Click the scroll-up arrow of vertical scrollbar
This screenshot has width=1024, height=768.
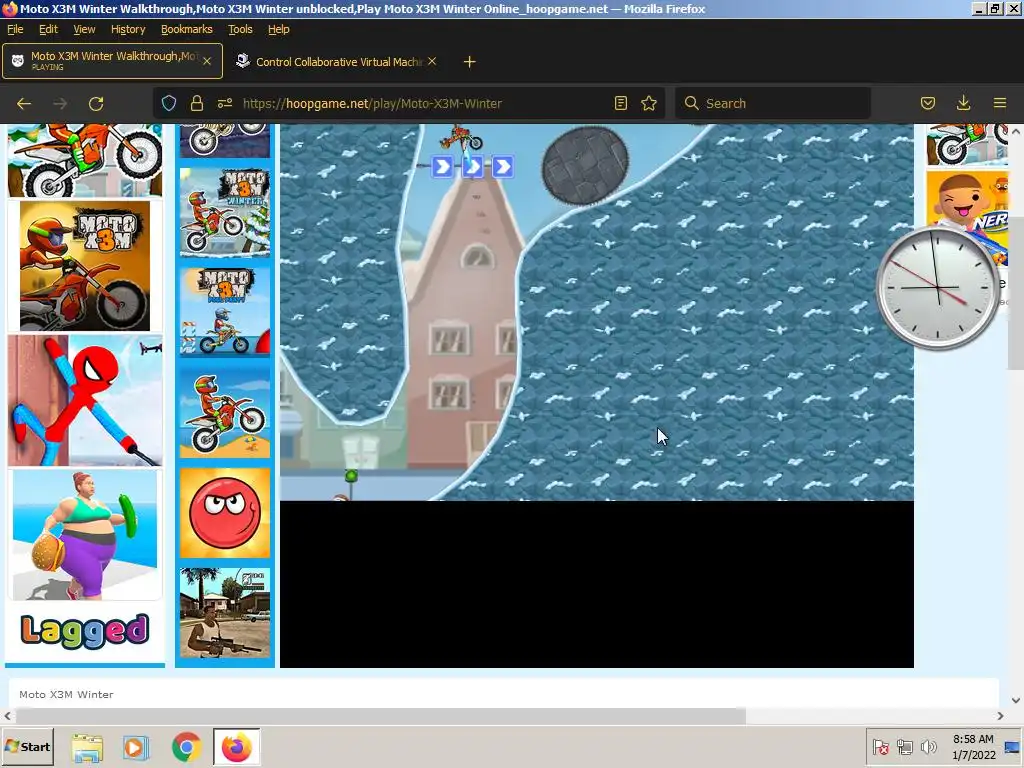(1016, 131)
